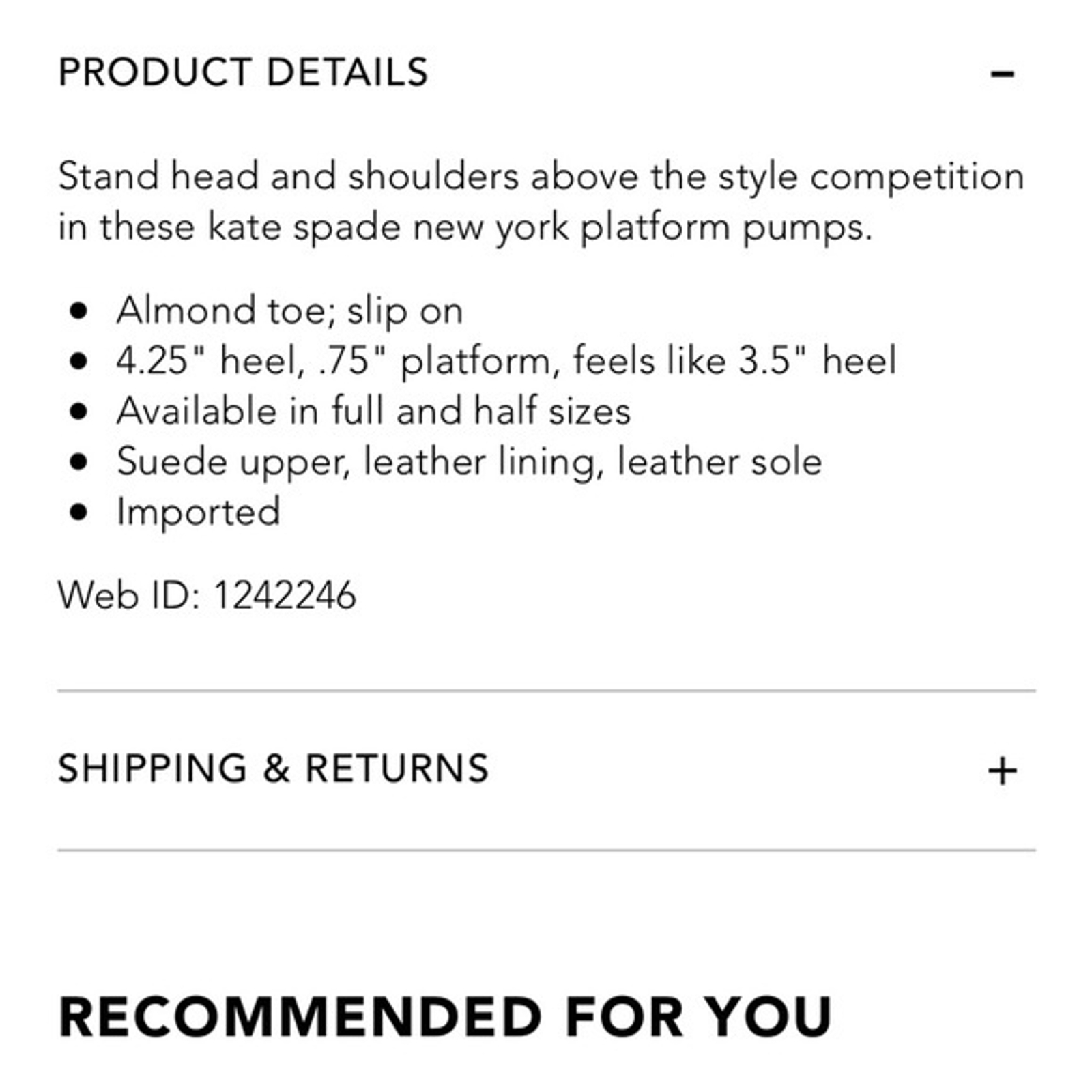Expand Shipping & Returns using the plus icon
Viewport: 1092px width, 1092px height.
(1002, 771)
